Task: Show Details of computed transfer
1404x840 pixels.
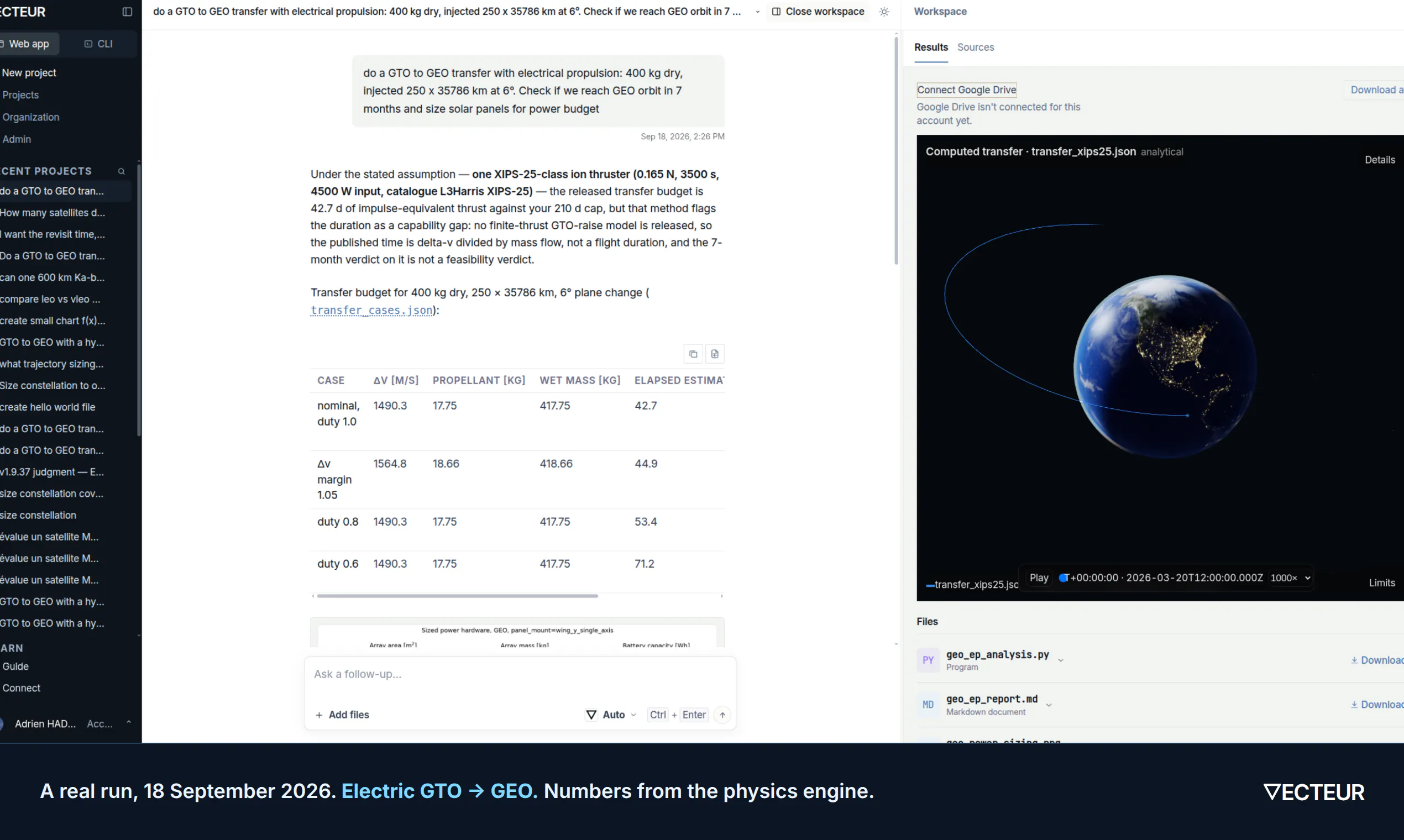Action: (1379, 160)
